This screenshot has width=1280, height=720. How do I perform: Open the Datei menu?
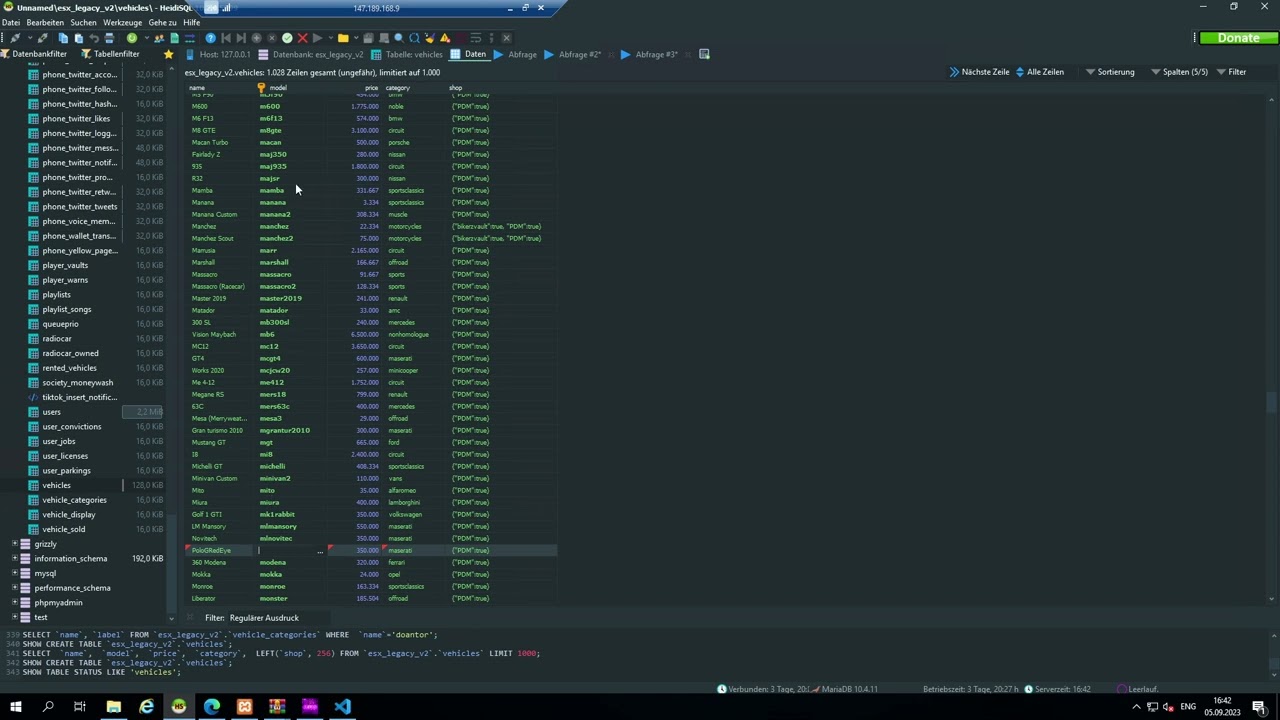coord(10,22)
